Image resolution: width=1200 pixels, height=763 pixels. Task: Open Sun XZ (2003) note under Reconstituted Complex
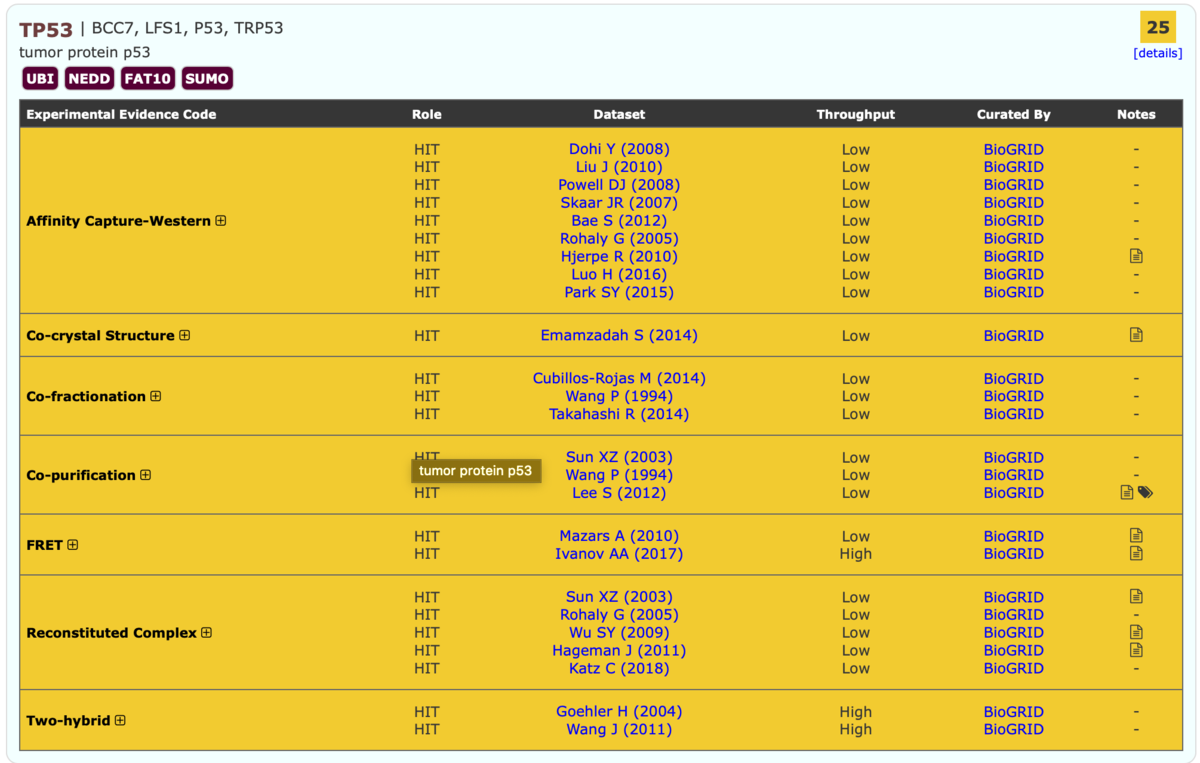1136,596
